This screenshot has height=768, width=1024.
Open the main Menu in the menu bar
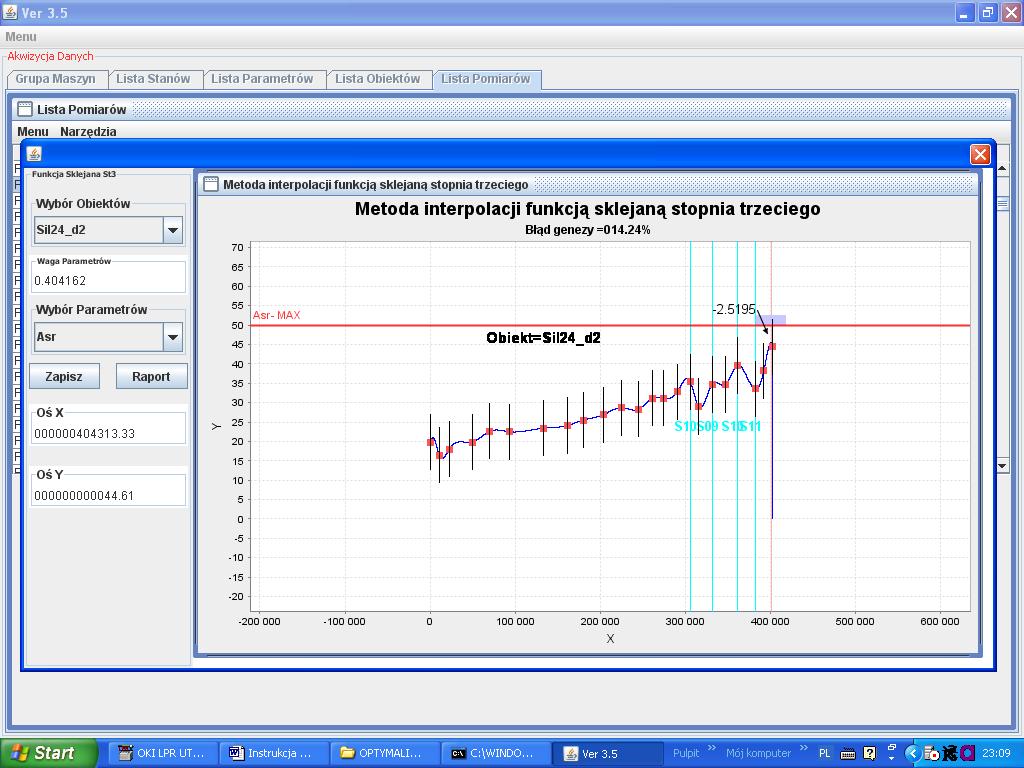21,37
